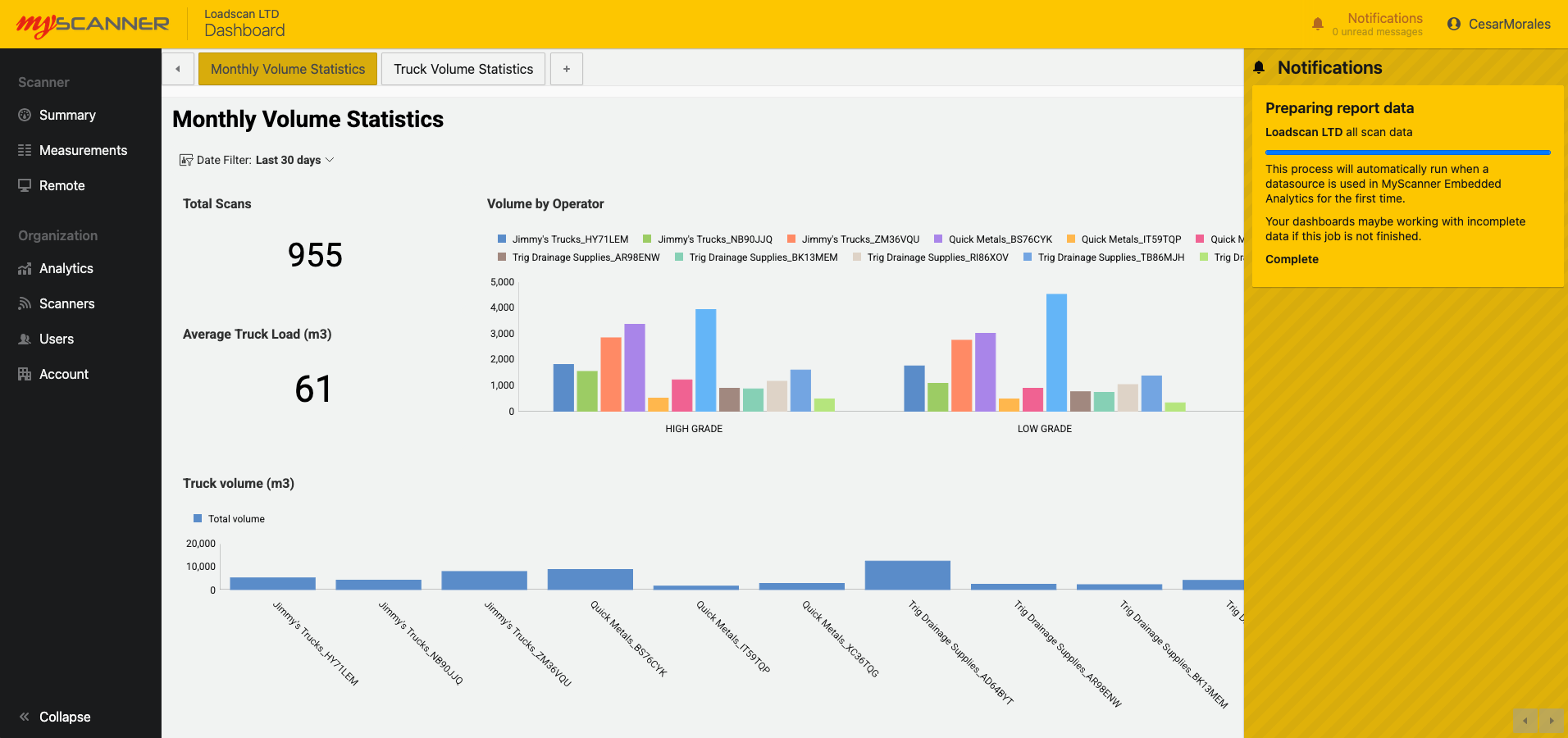Click the MyScanner logo

93,25
